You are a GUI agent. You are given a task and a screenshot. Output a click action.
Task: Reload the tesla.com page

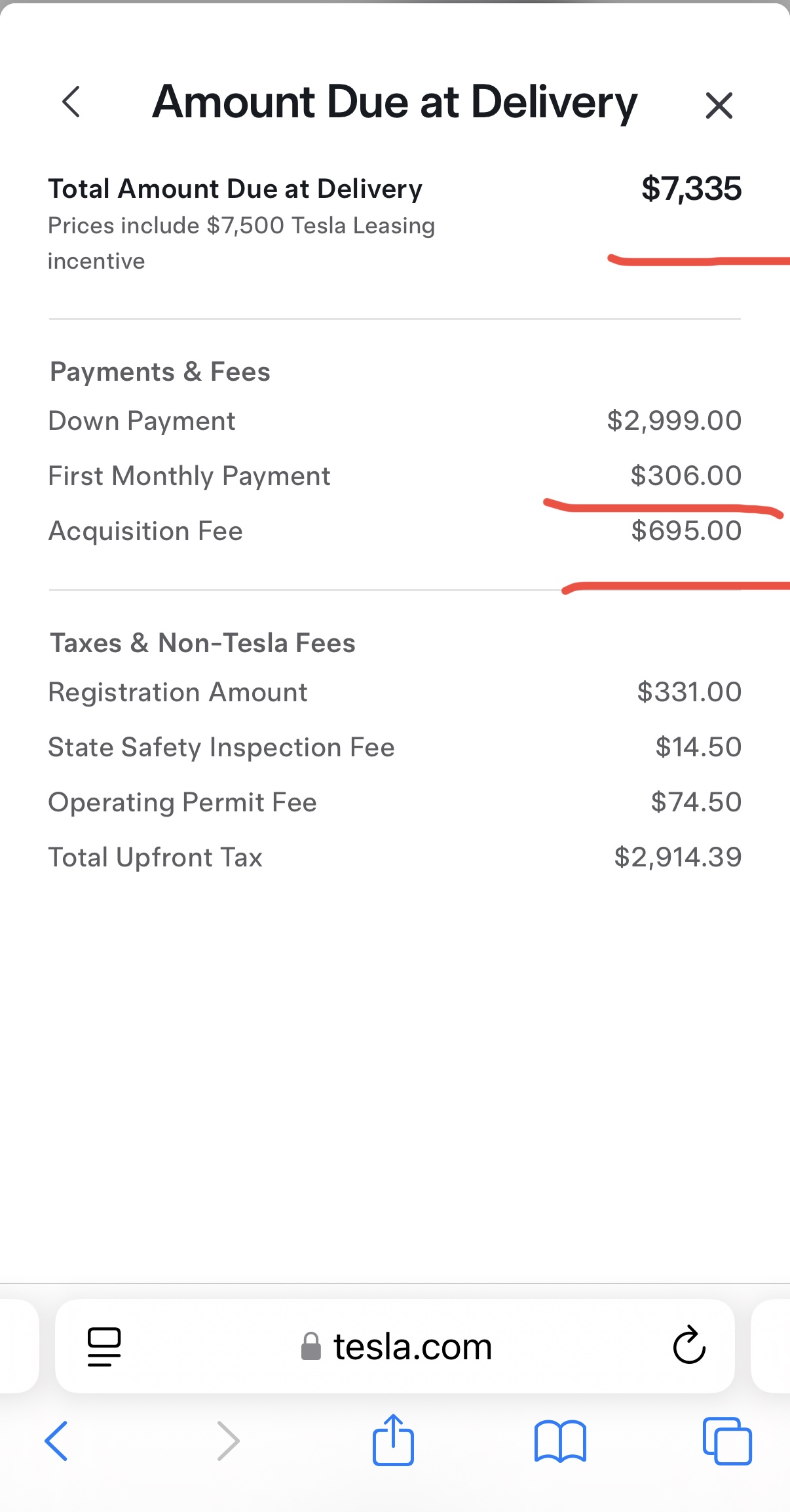[689, 1346]
